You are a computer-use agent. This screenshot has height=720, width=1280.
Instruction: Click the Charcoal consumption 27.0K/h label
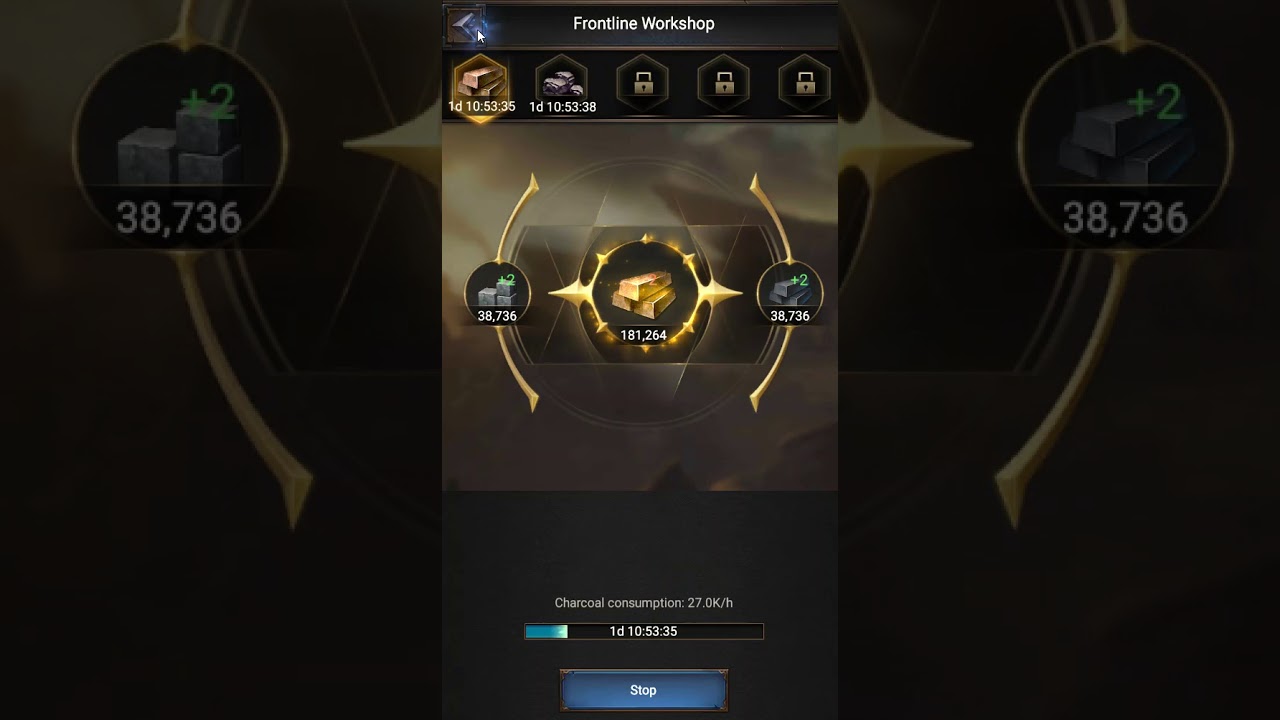pyautogui.click(x=643, y=603)
